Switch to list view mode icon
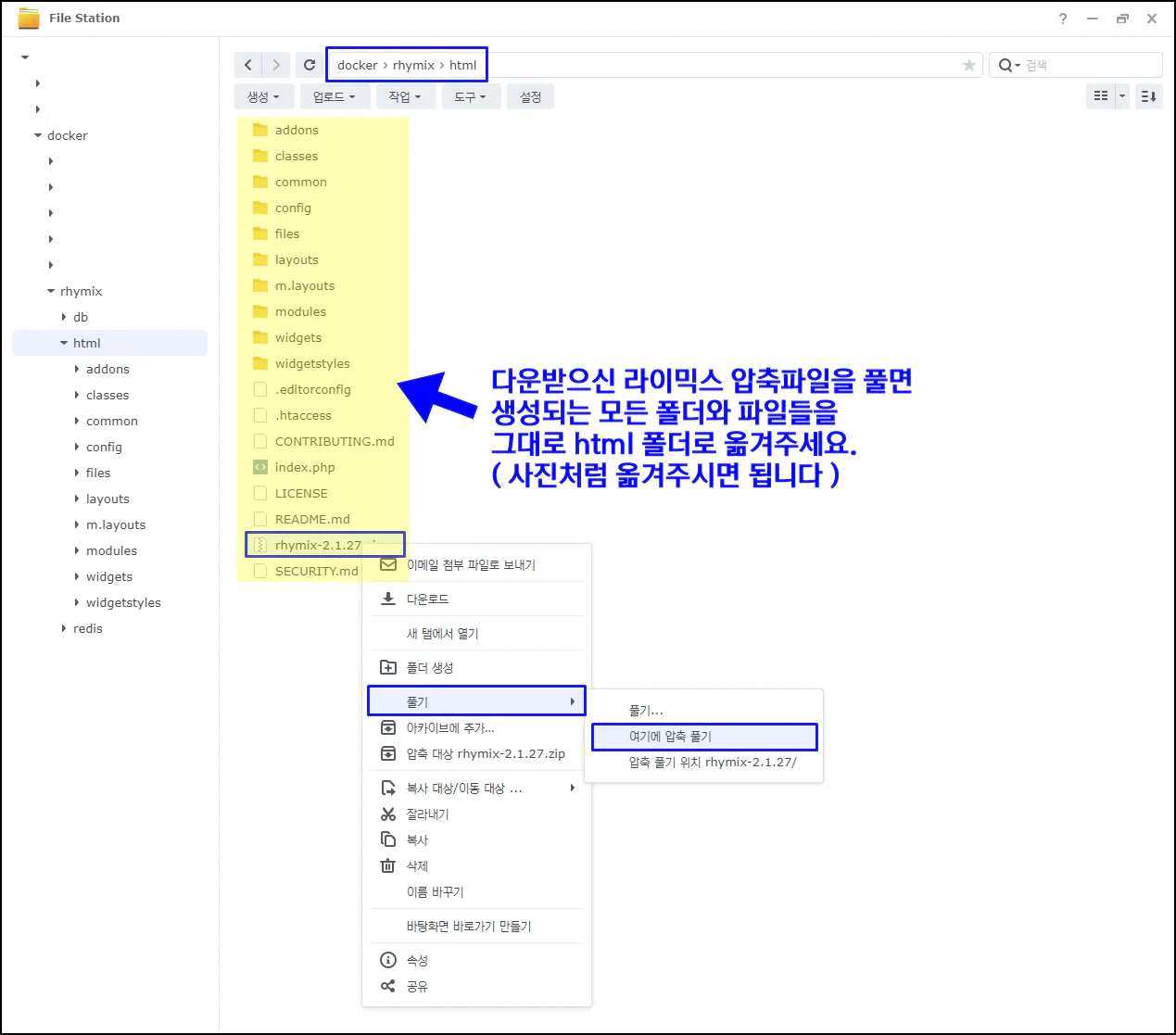 pos(1101,96)
